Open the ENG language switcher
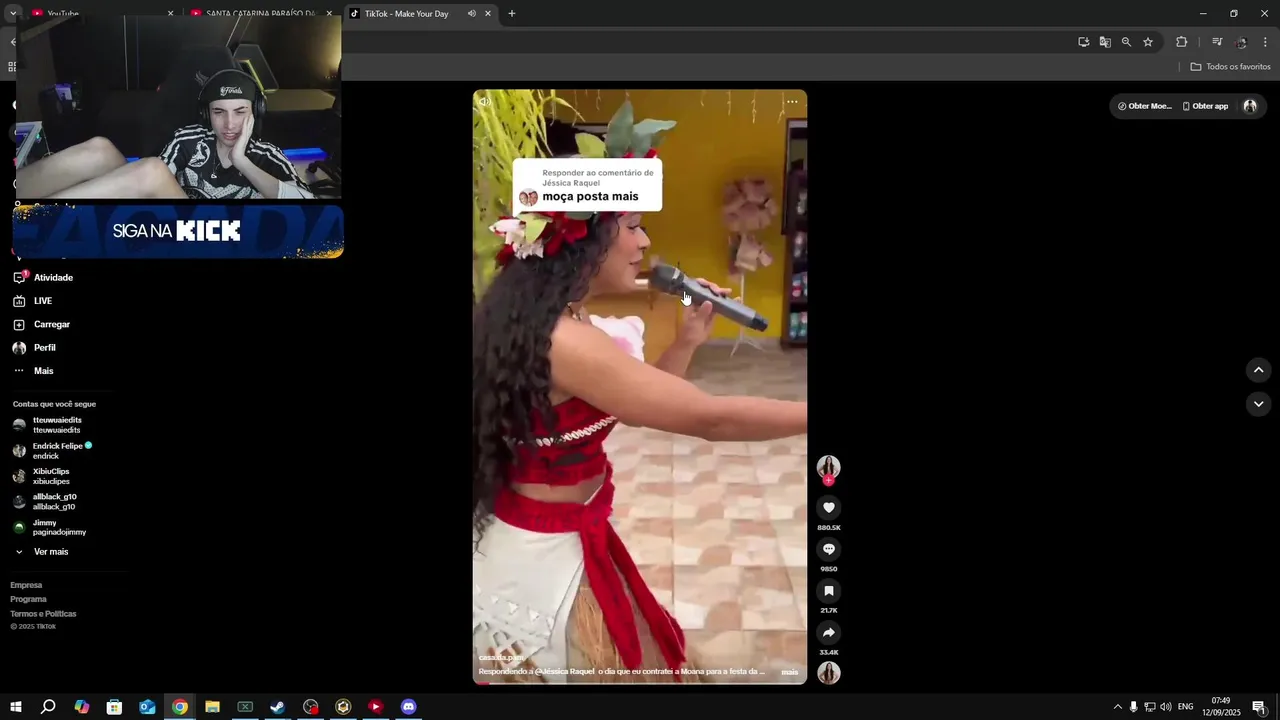This screenshot has width=1280, height=720. (1186, 707)
